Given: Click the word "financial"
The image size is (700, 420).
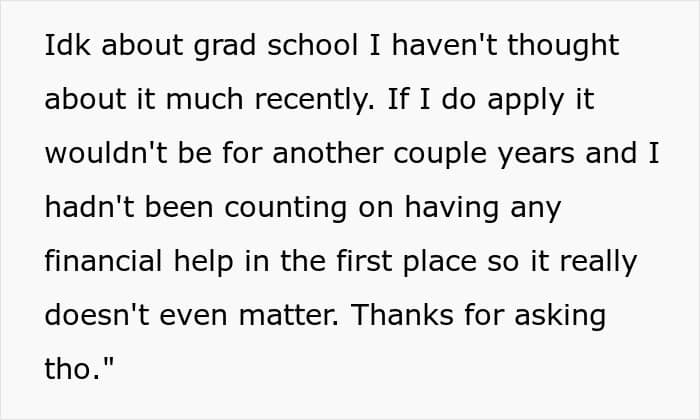Looking at the screenshot, I should [x=103, y=261].
